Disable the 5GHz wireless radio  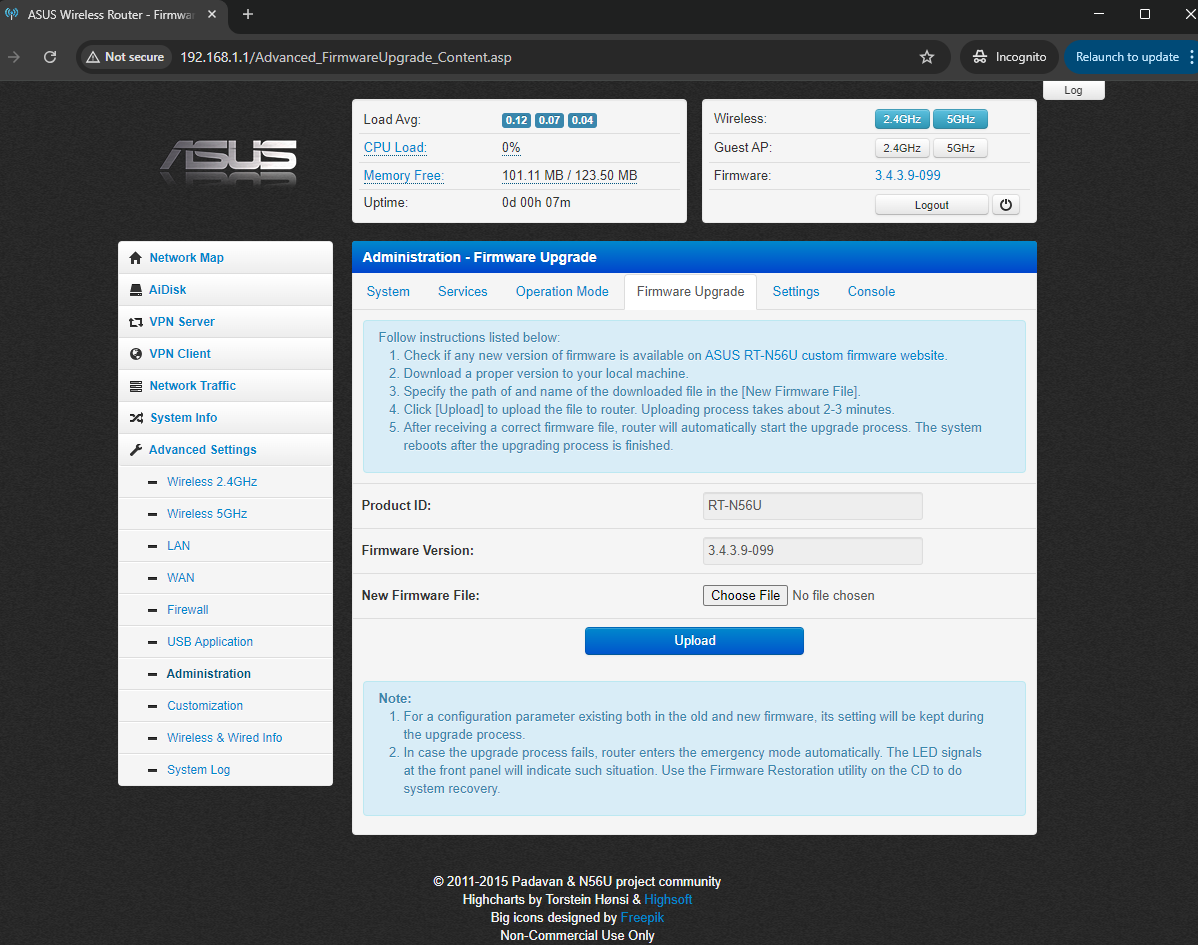tap(959, 118)
